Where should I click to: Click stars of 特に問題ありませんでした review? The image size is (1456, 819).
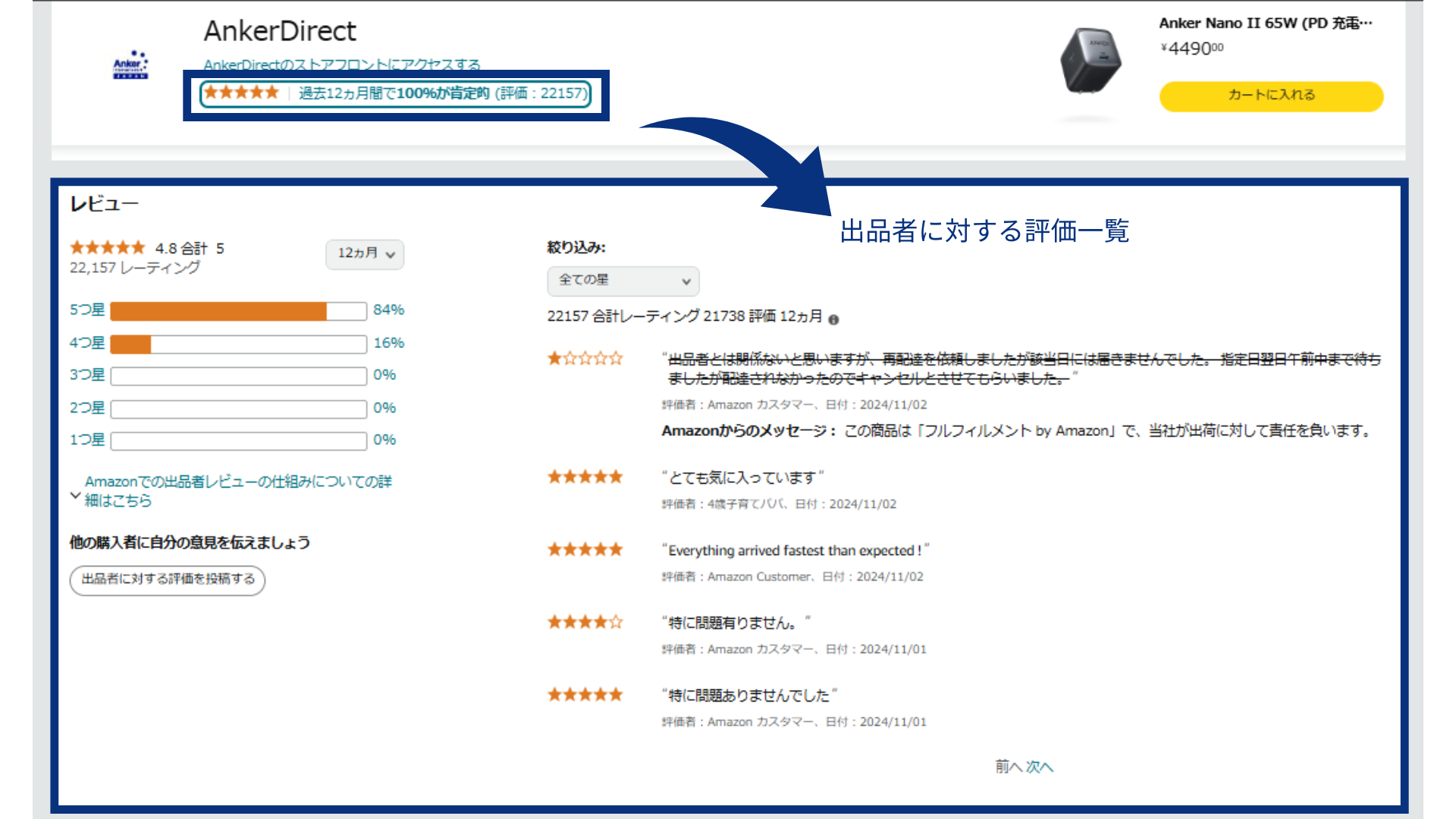coord(585,695)
